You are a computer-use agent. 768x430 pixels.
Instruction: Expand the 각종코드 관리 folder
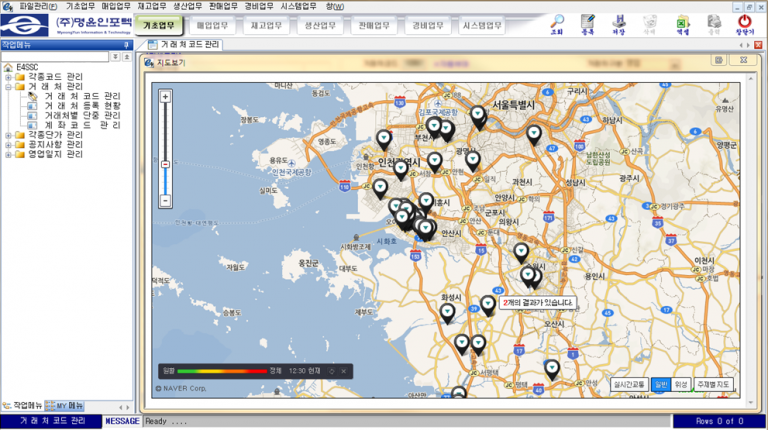click(8, 77)
